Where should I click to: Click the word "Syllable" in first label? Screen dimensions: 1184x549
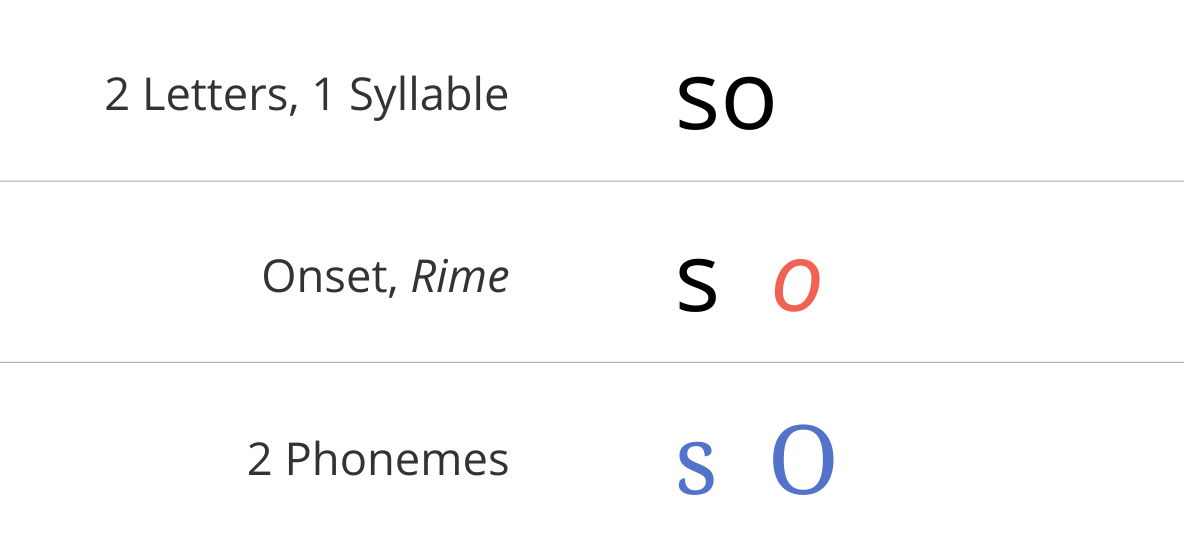tap(429, 96)
